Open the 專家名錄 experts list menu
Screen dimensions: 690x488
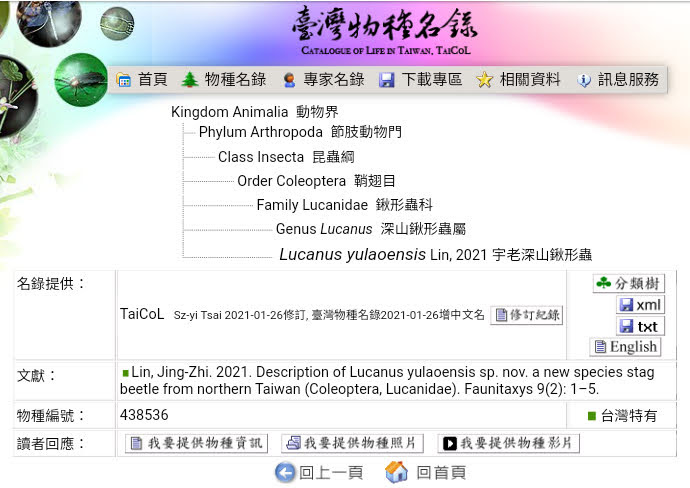(x=323, y=80)
